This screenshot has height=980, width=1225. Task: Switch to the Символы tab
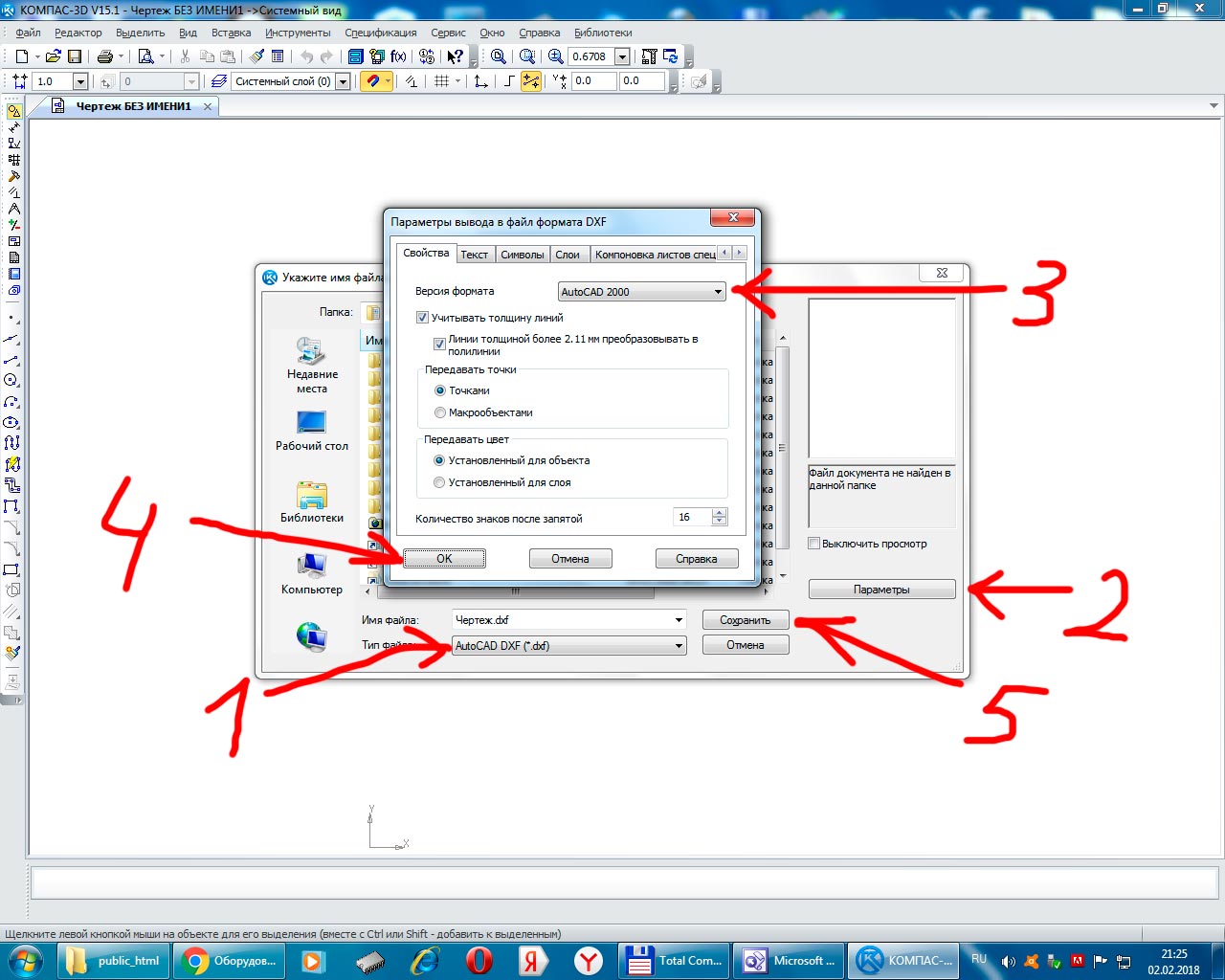pos(523,255)
